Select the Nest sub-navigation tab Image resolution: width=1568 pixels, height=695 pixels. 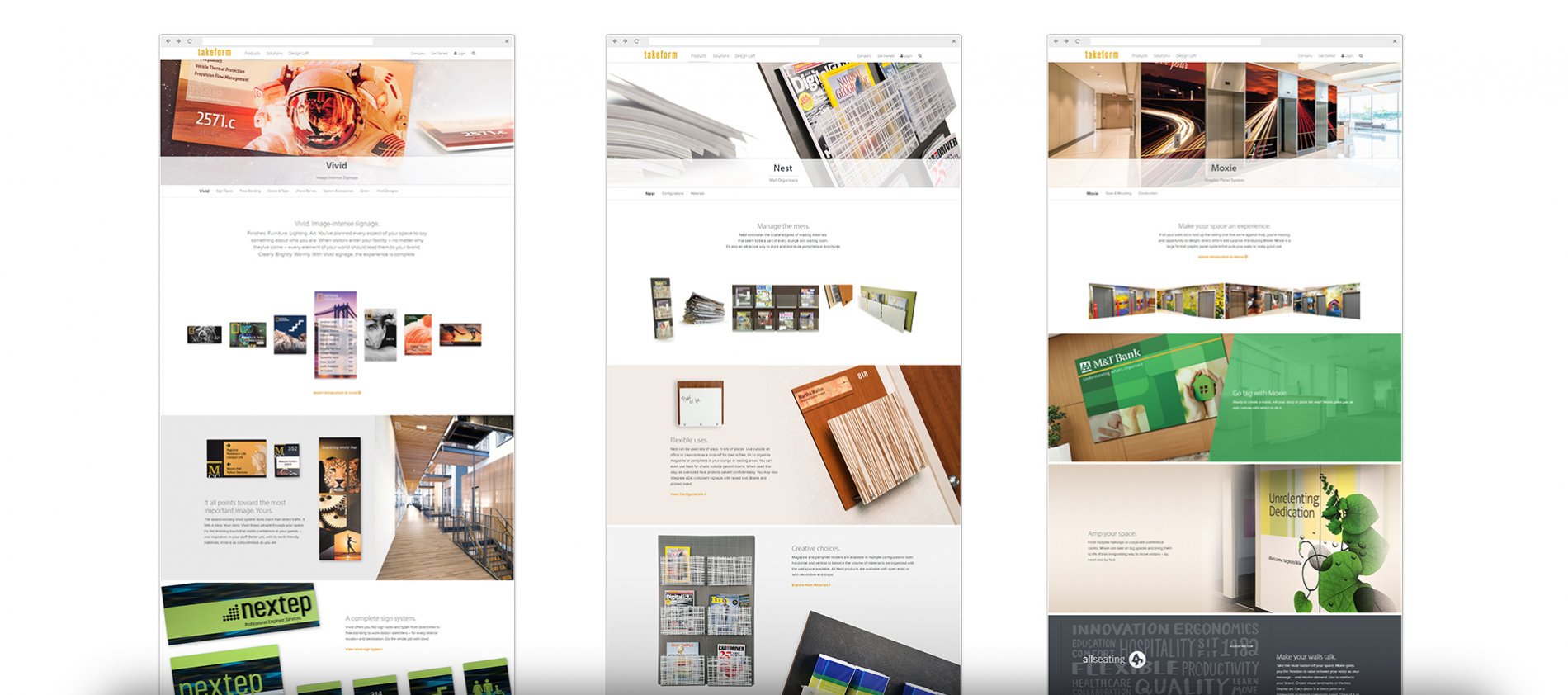point(650,194)
